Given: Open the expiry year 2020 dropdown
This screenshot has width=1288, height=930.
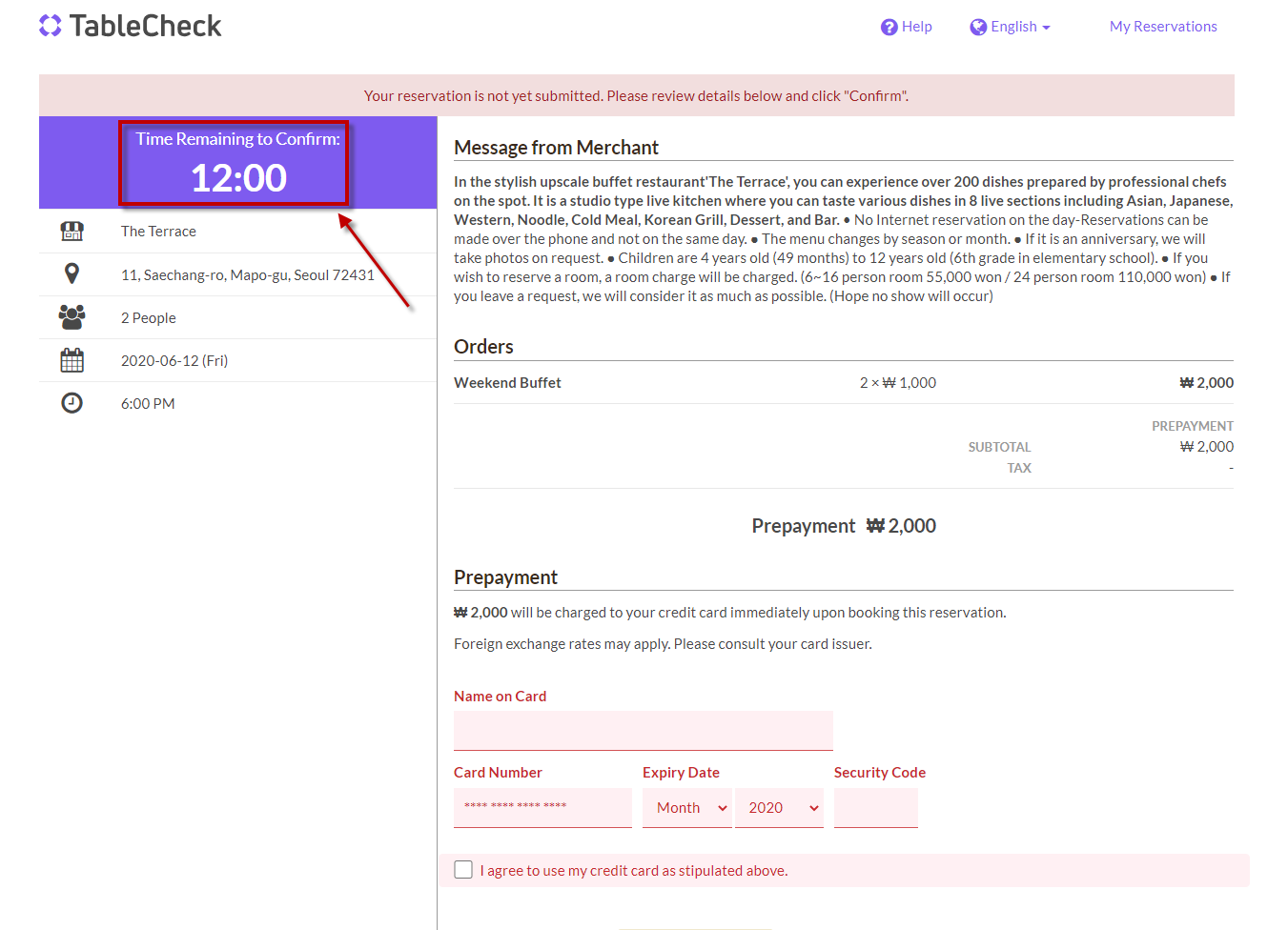Looking at the screenshot, I should [x=779, y=808].
